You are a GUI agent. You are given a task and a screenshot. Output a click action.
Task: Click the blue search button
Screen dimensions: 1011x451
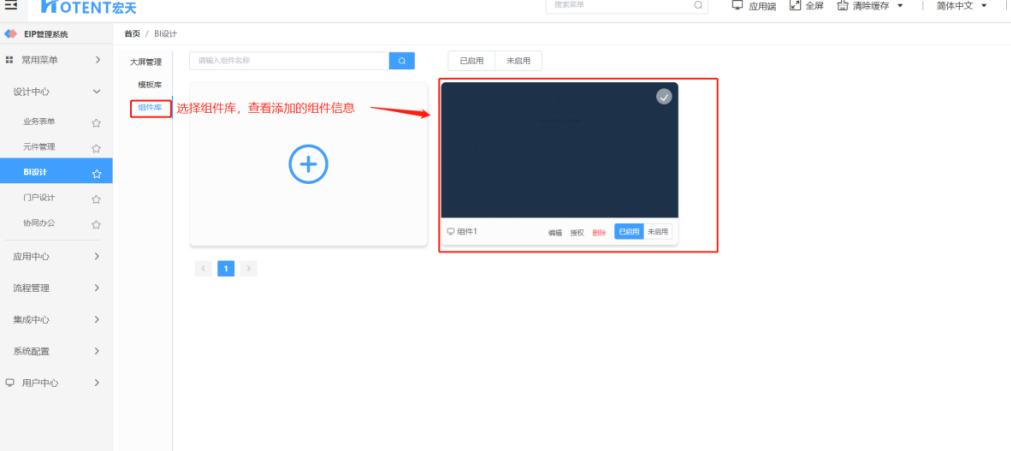click(x=402, y=61)
